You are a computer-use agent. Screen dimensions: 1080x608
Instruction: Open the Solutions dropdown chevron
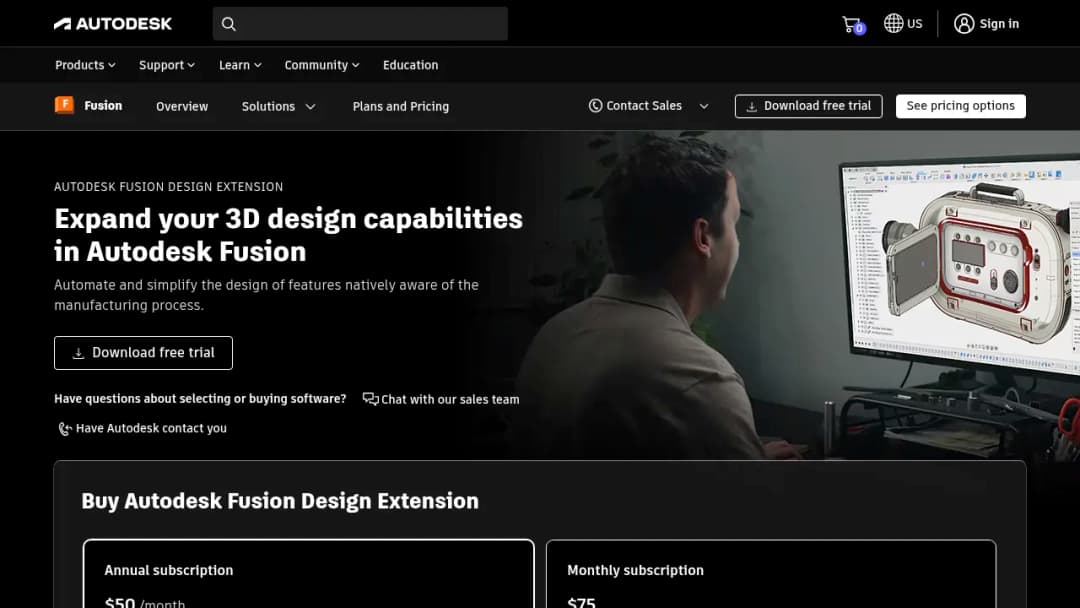[311, 107]
